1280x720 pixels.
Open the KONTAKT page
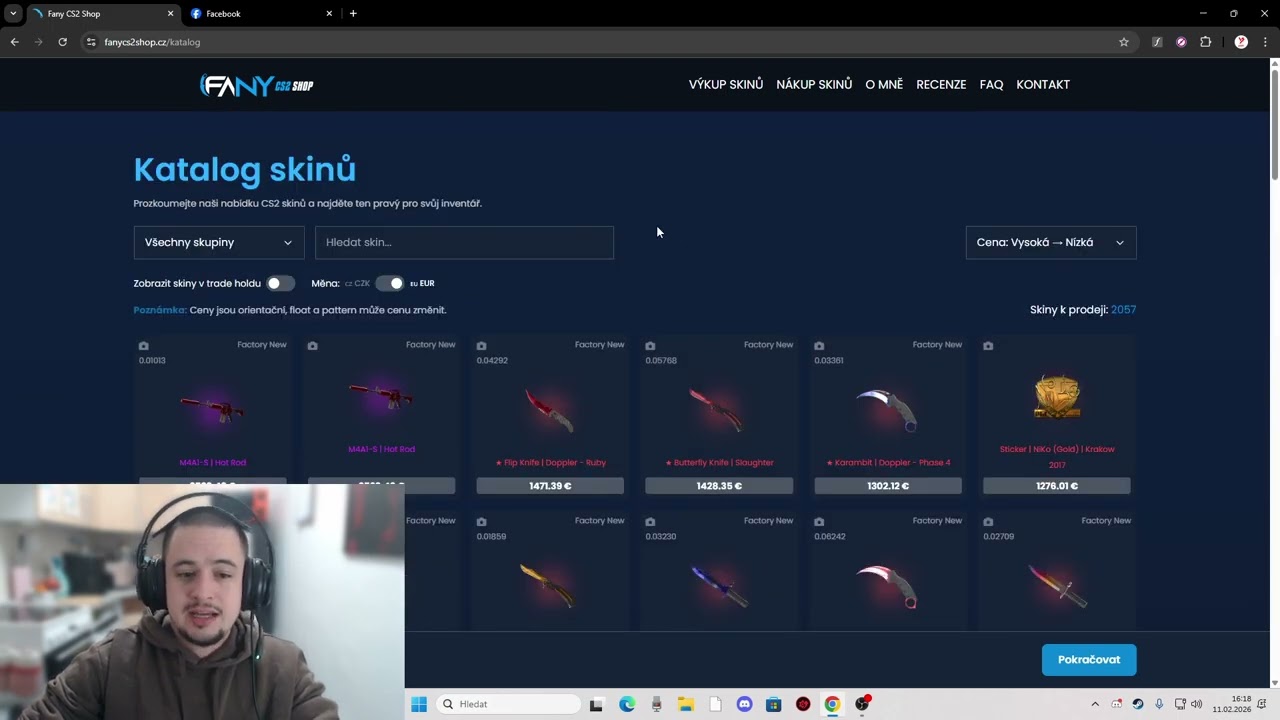[x=1043, y=85]
